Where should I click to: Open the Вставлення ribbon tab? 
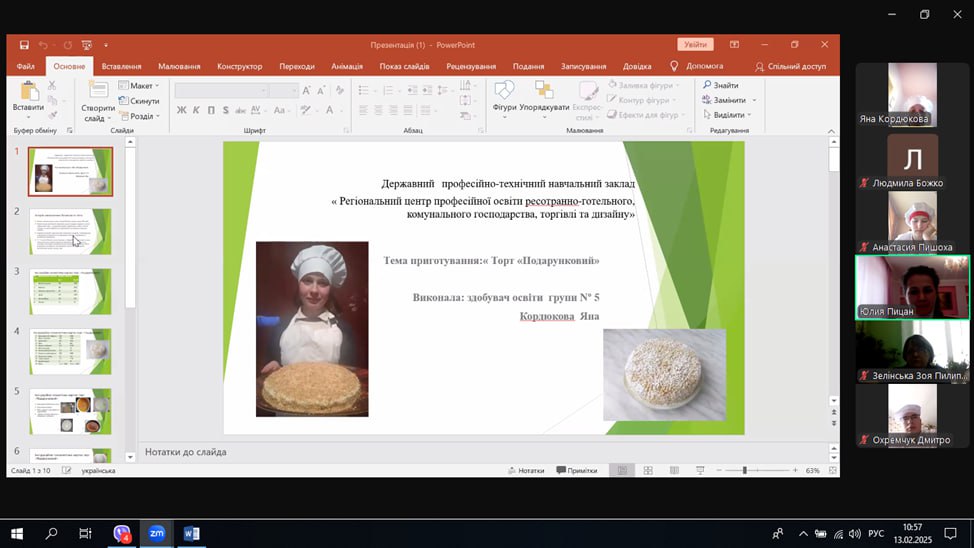point(121,66)
